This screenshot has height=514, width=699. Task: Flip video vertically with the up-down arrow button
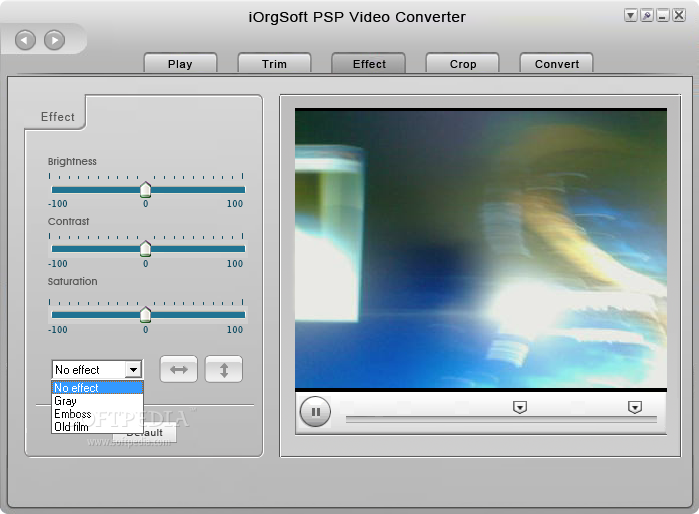[224, 369]
